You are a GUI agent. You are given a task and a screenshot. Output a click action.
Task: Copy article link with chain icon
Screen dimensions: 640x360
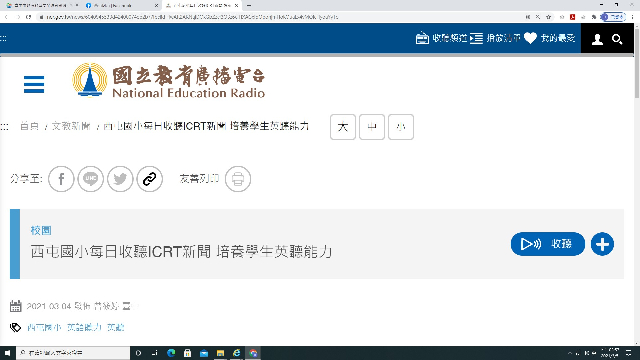click(149, 179)
